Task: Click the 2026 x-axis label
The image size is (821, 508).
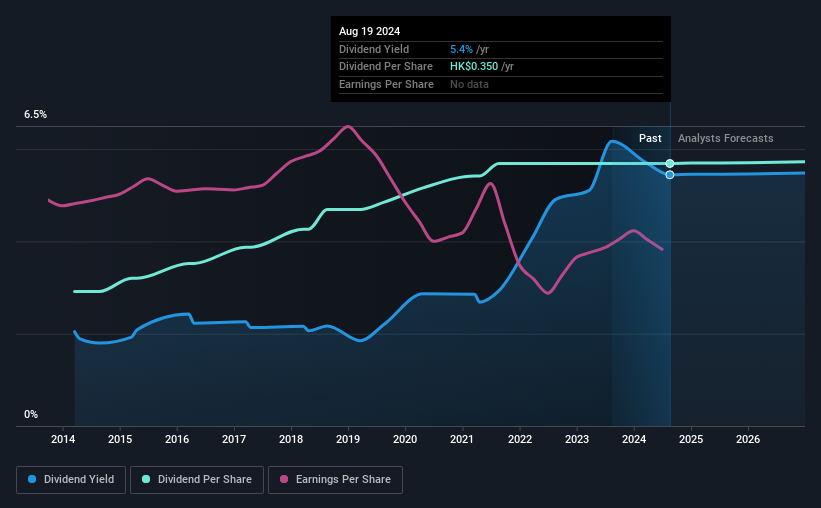Action: (x=748, y=439)
